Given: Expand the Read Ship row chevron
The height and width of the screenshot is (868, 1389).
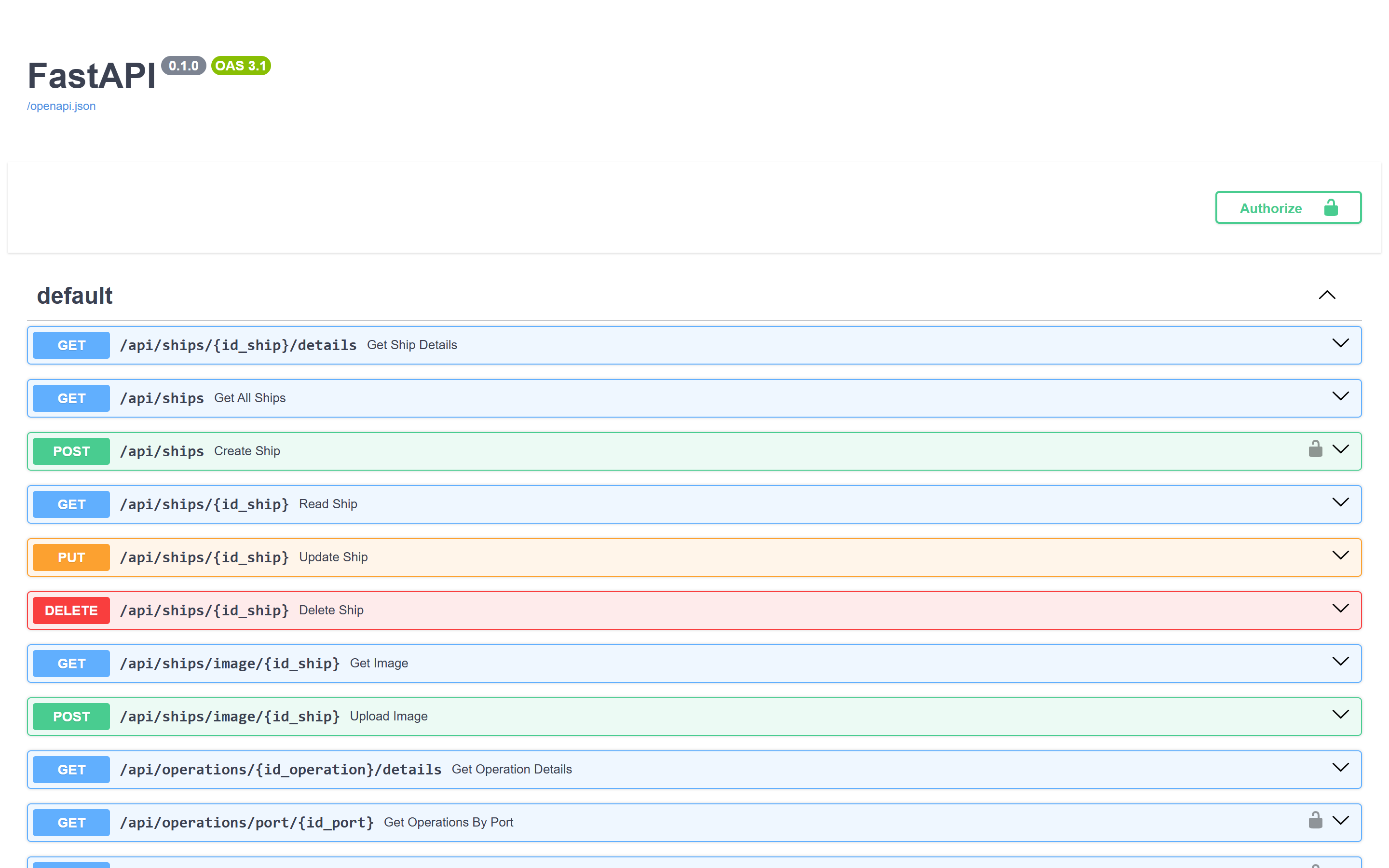Looking at the screenshot, I should [1340, 502].
